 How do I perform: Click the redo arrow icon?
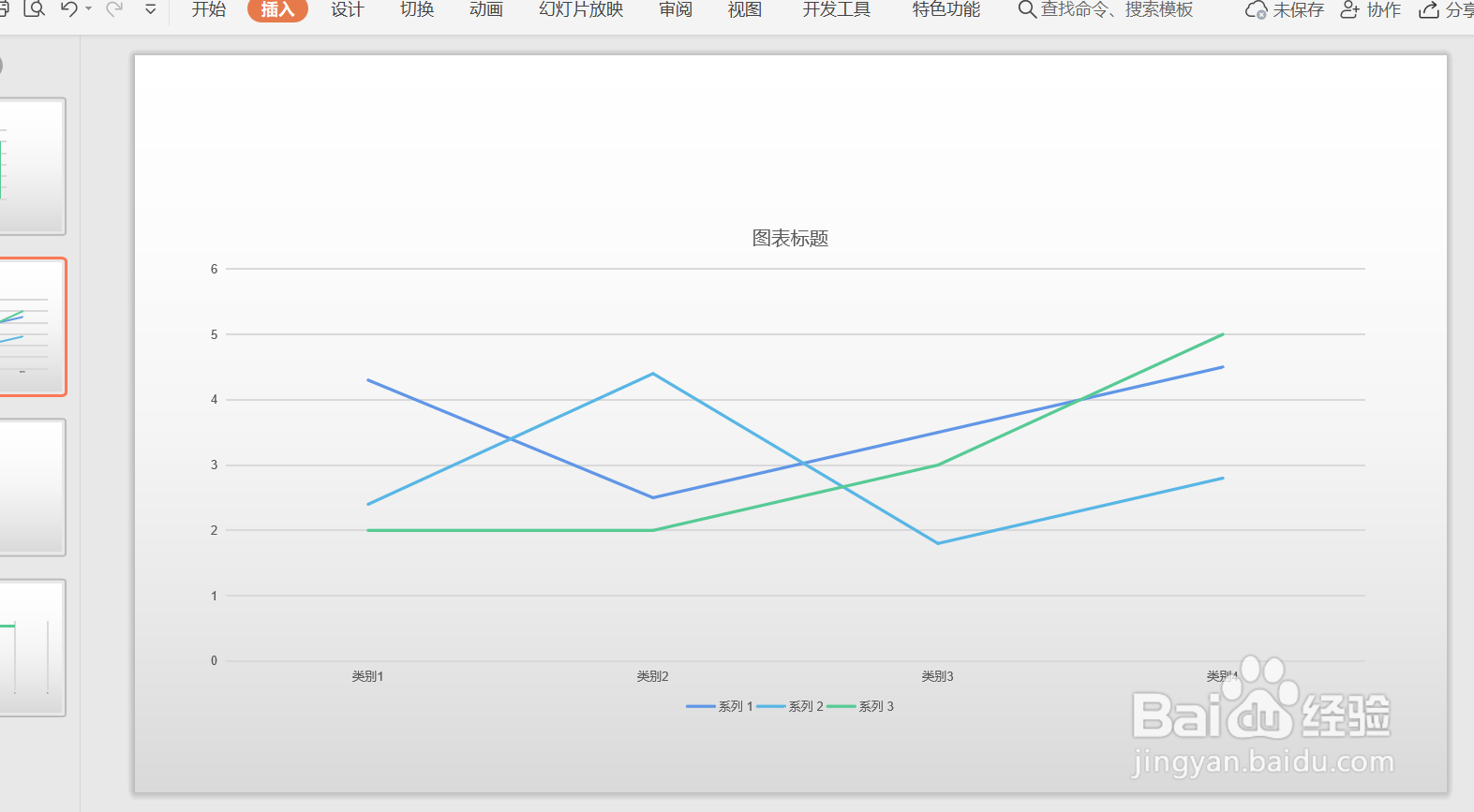click(x=114, y=9)
